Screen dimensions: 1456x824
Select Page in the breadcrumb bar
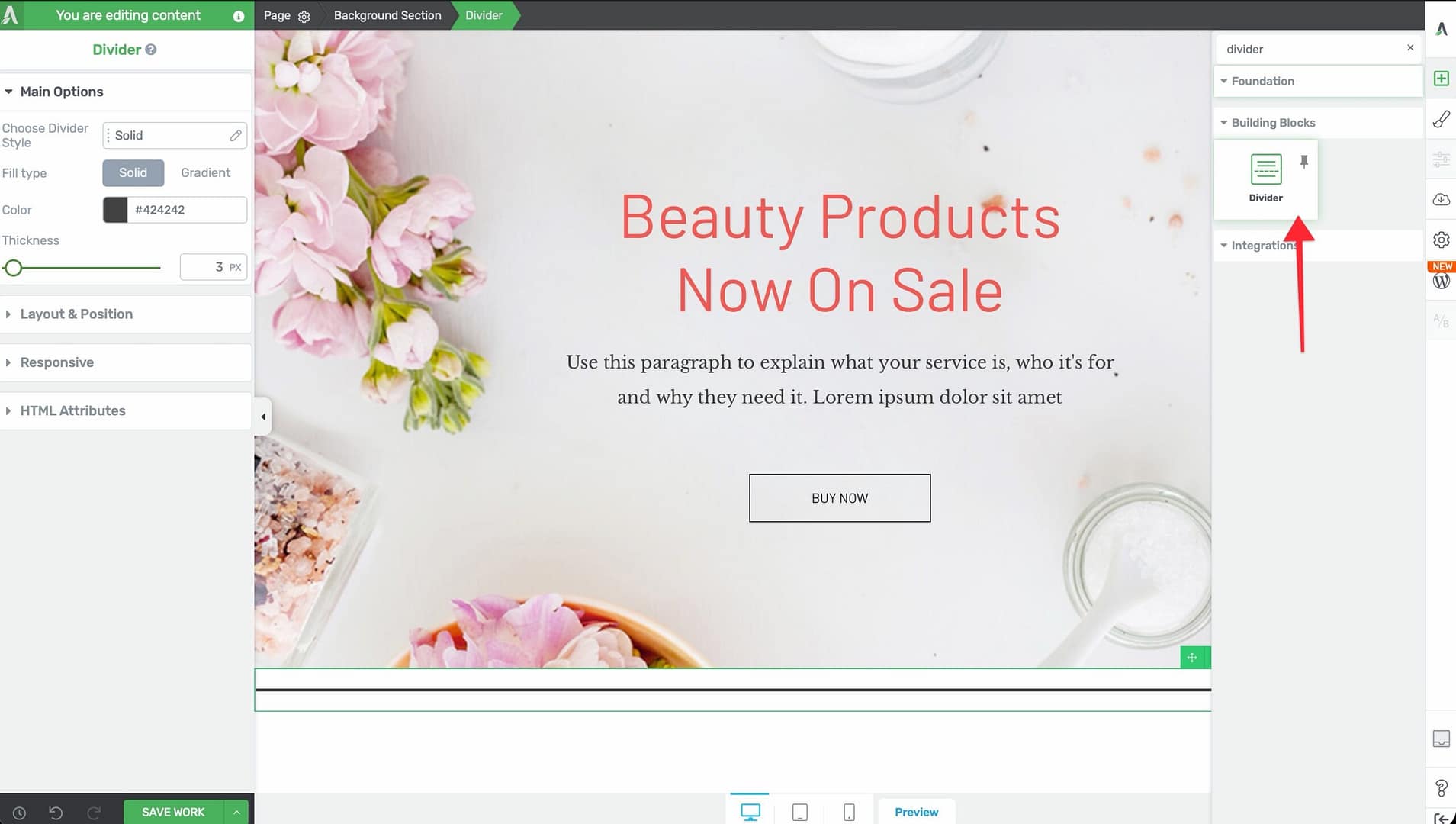coord(277,15)
